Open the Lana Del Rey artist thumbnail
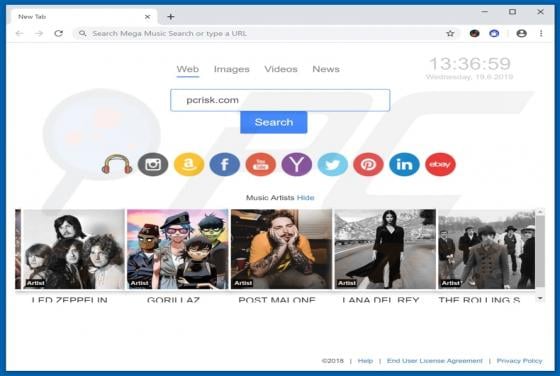Screen dimensions: 560x376 [x=385, y=249]
